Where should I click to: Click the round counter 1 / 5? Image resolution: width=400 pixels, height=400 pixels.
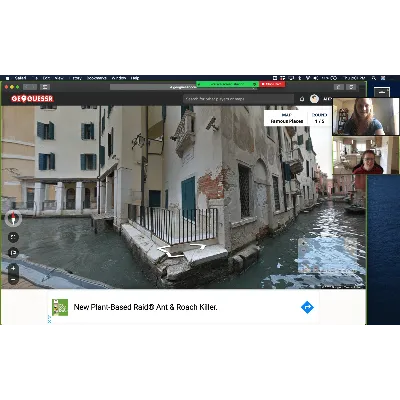point(319,118)
